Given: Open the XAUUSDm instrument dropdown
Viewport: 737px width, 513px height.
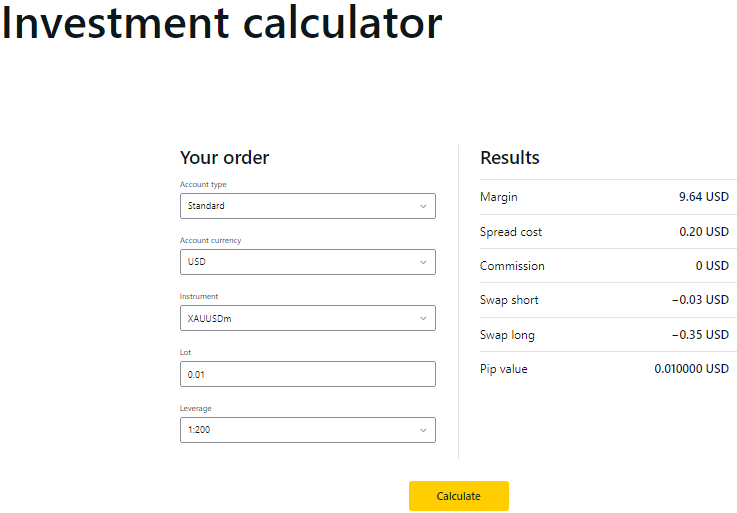Looking at the screenshot, I should [300, 318].
